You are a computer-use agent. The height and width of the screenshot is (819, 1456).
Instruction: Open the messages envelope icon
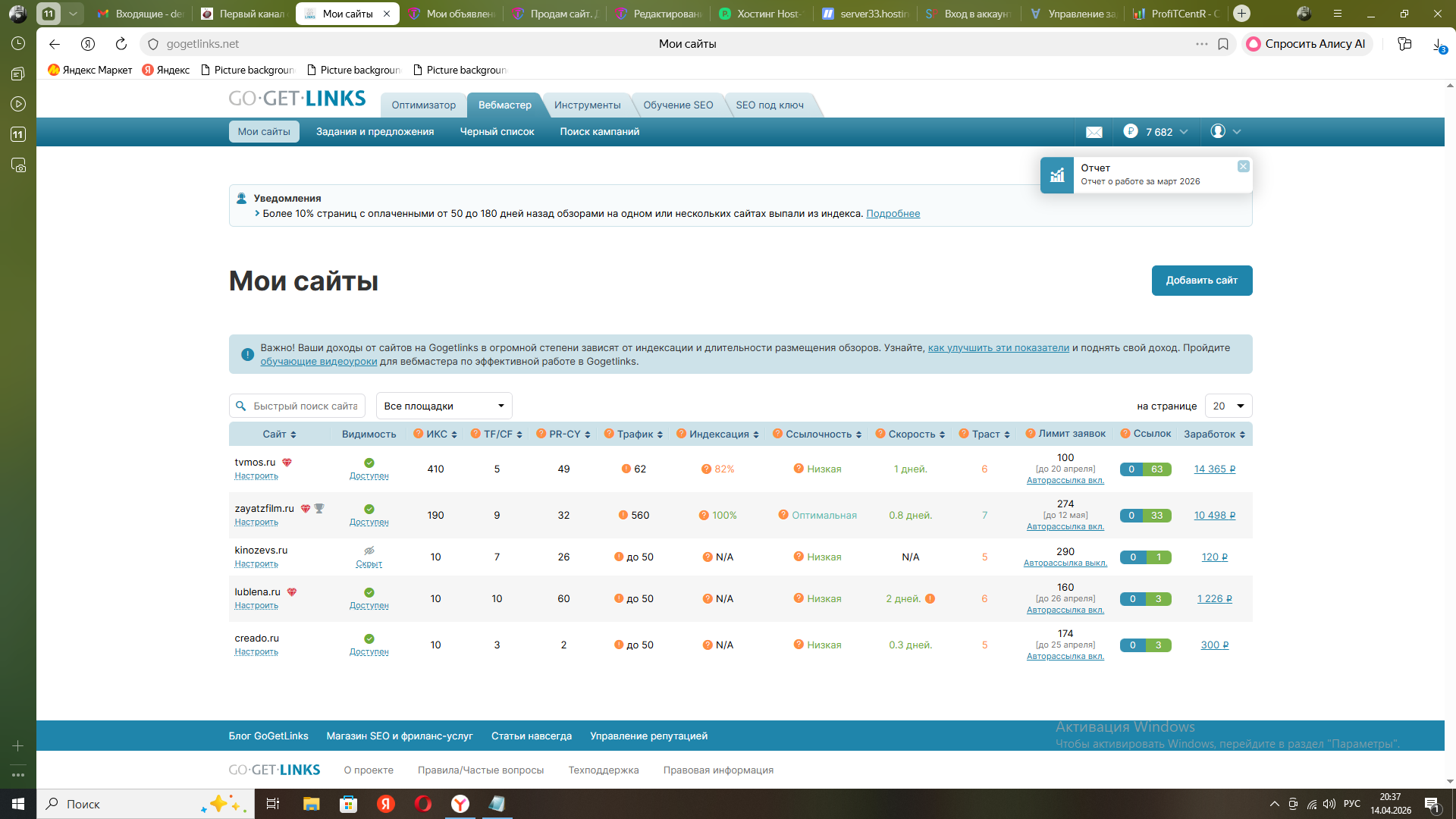click(1094, 132)
